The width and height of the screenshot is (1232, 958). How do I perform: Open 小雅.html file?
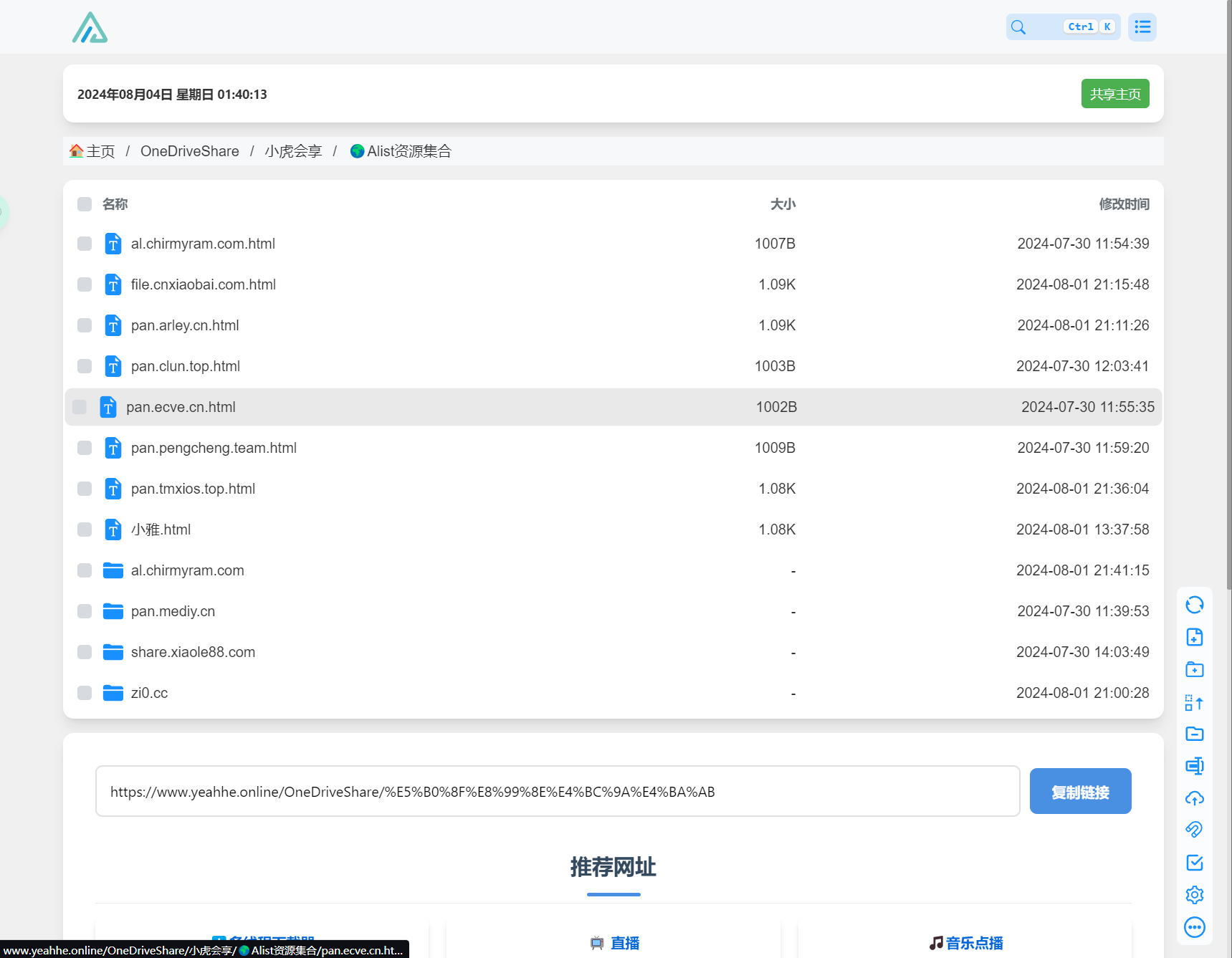point(161,530)
